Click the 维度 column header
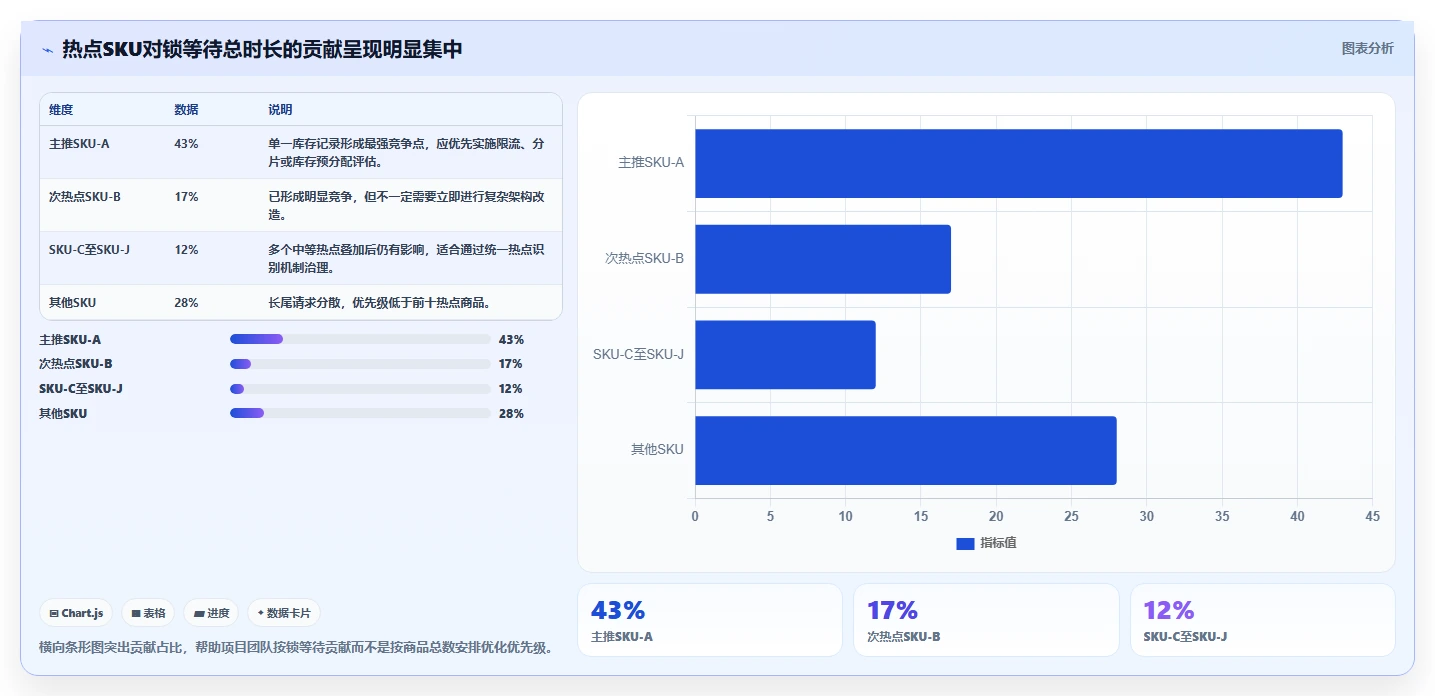The width and height of the screenshot is (1435, 696). point(61,109)
